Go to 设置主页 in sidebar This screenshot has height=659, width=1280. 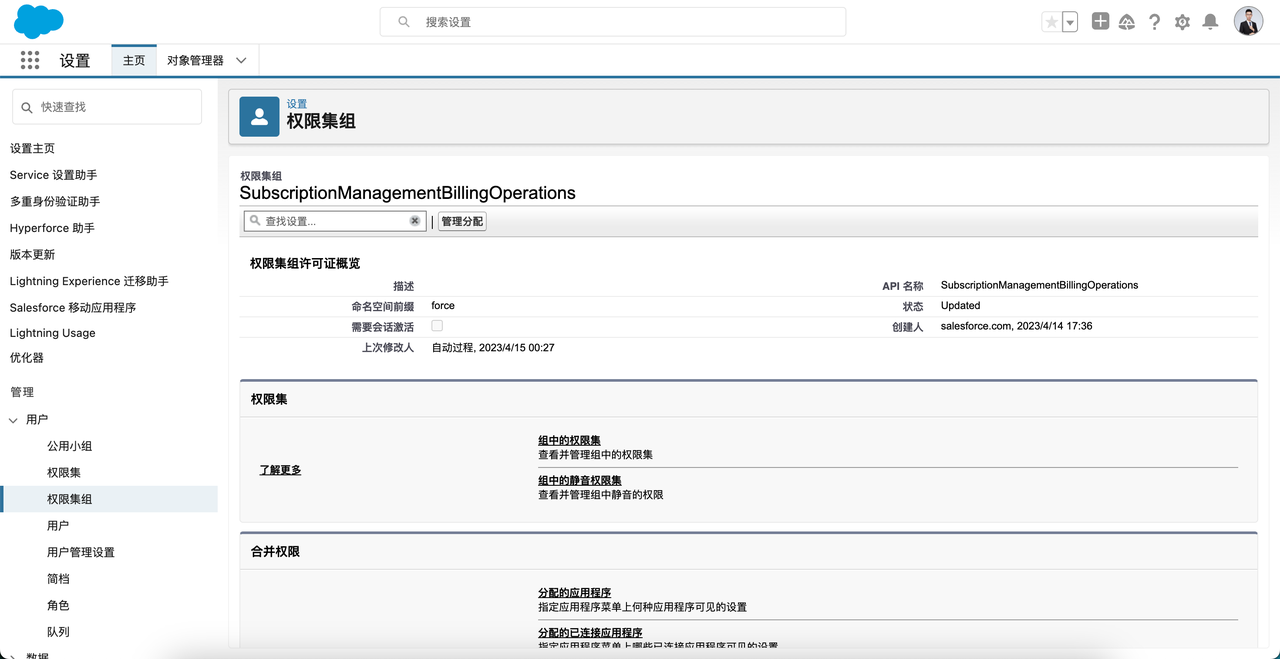point(32,148)
